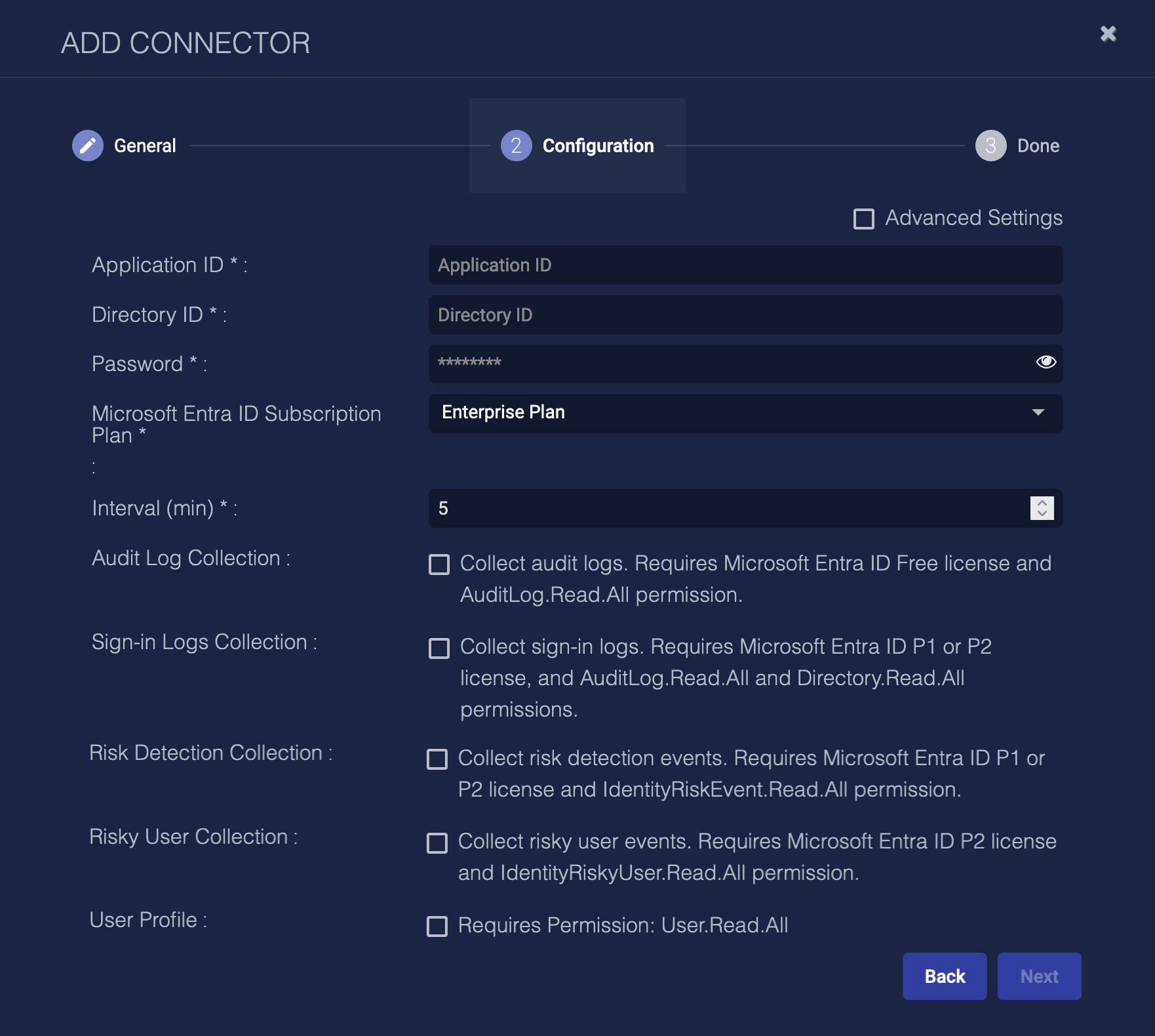Enable sign-in logs collection checkbox

tap(439, 648)
